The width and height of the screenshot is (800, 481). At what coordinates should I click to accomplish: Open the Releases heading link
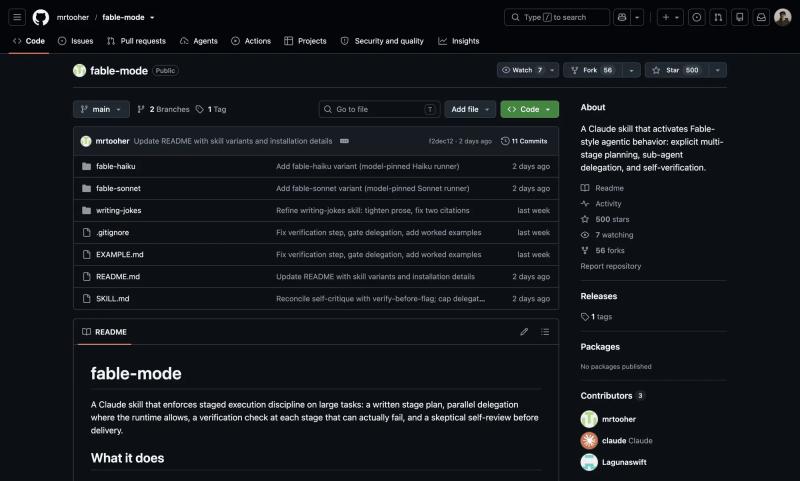[598, 296]
